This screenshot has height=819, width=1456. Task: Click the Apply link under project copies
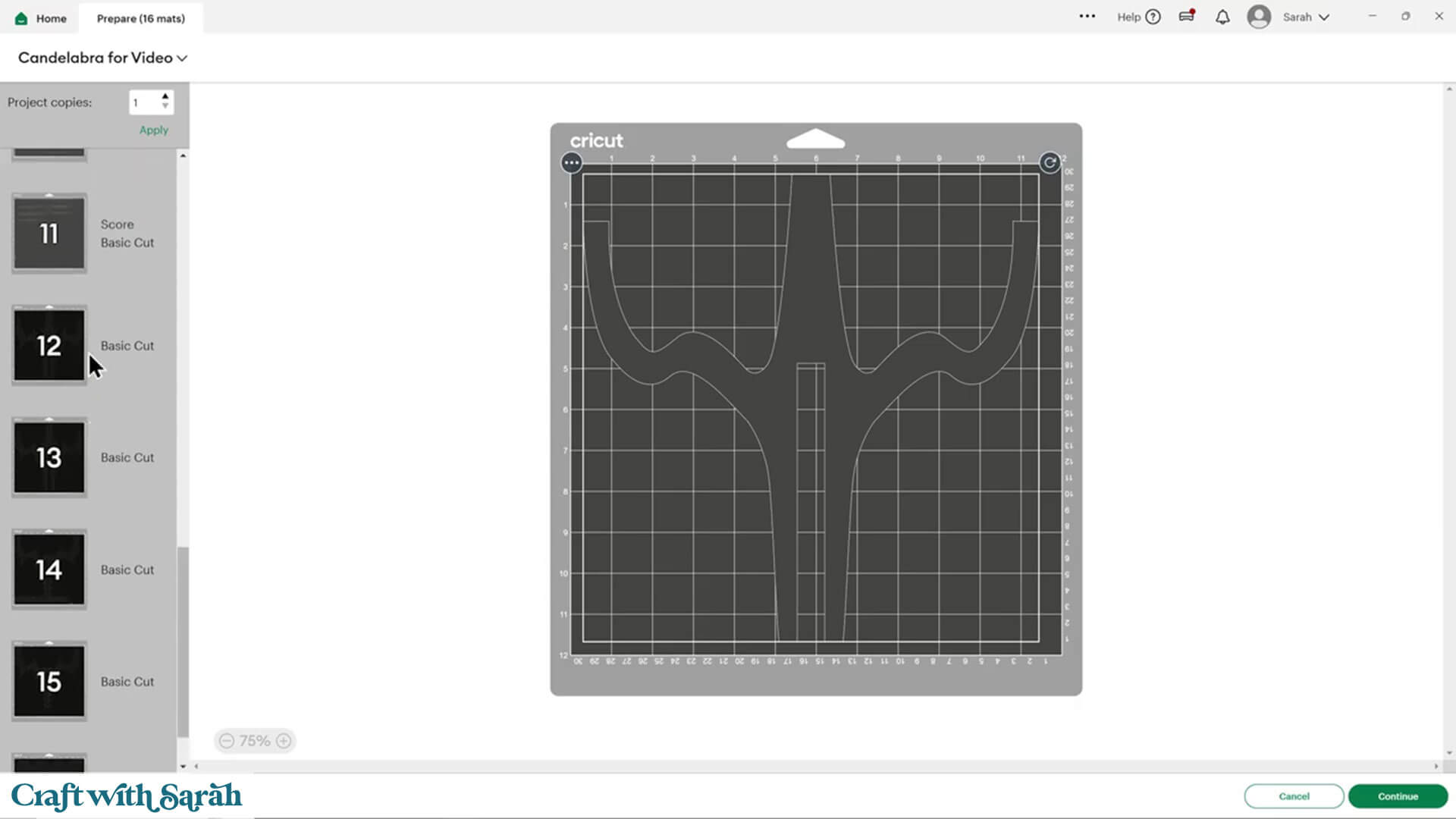click(x=153, y=130)
